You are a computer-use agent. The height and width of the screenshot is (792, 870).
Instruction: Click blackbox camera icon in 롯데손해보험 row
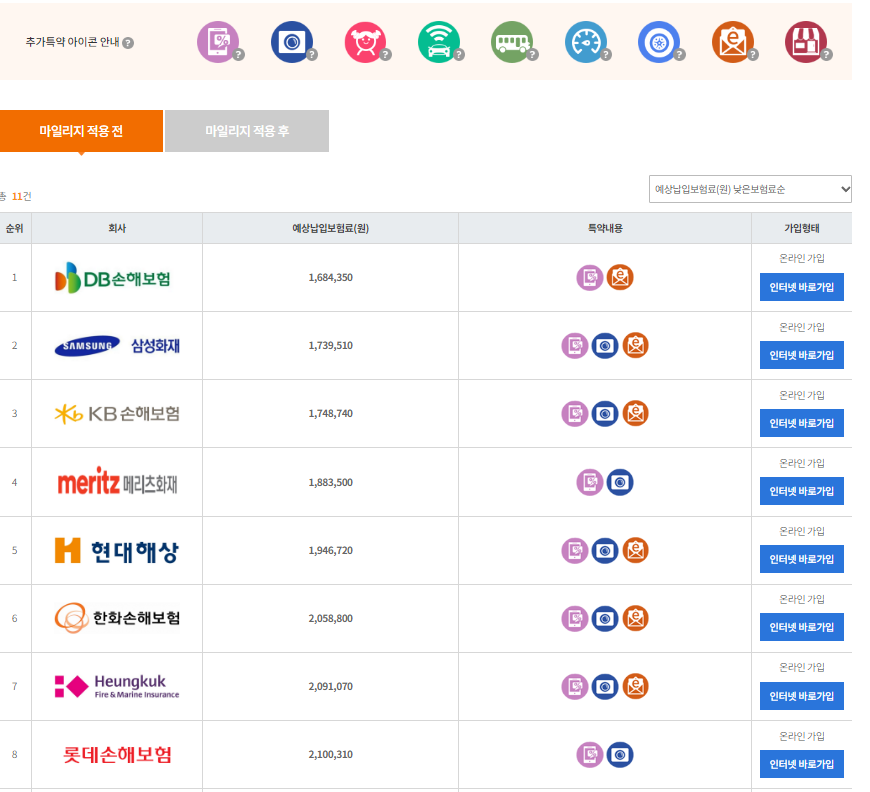[x=620, y=755]
